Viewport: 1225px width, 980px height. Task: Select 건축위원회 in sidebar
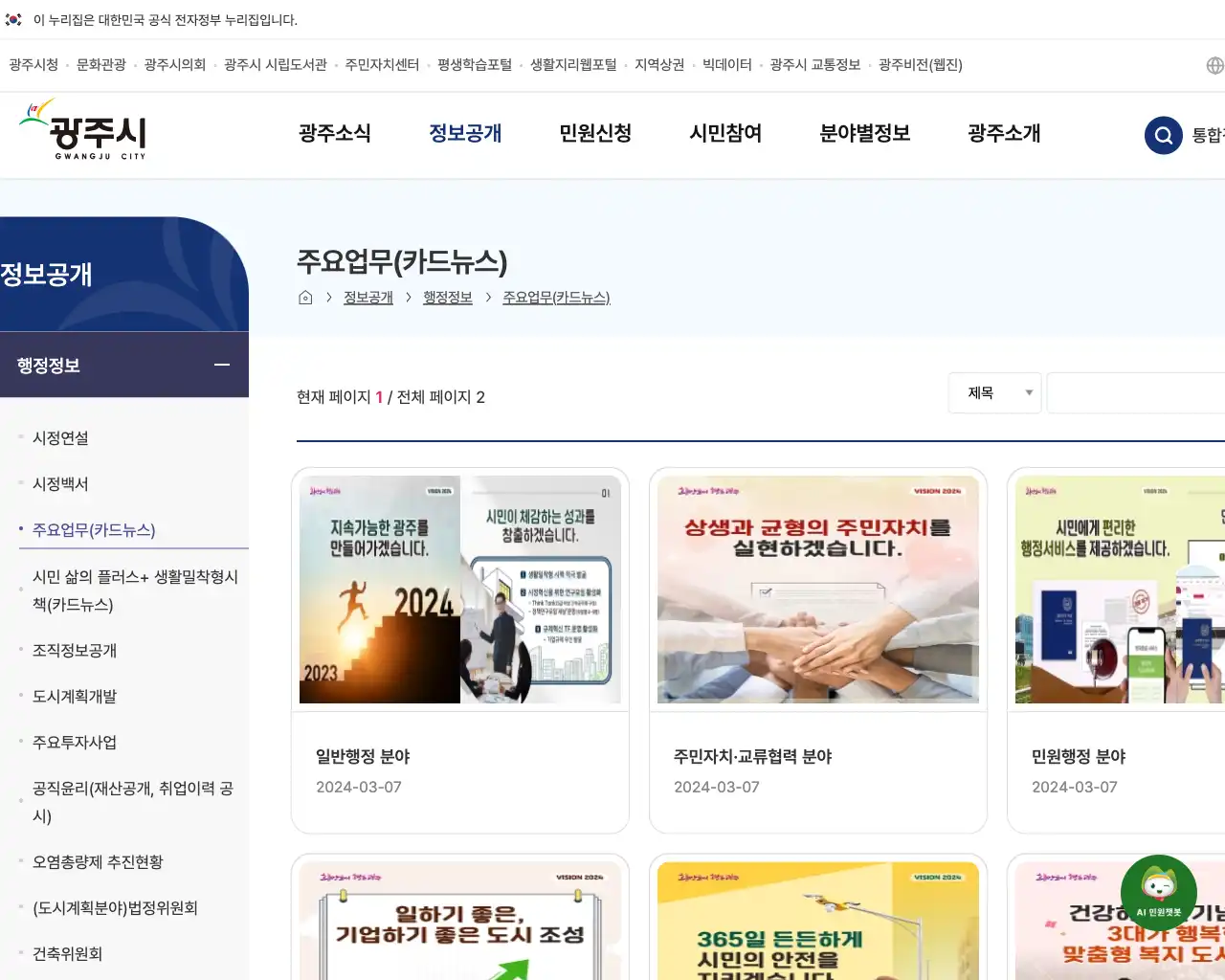pos(67,953)
